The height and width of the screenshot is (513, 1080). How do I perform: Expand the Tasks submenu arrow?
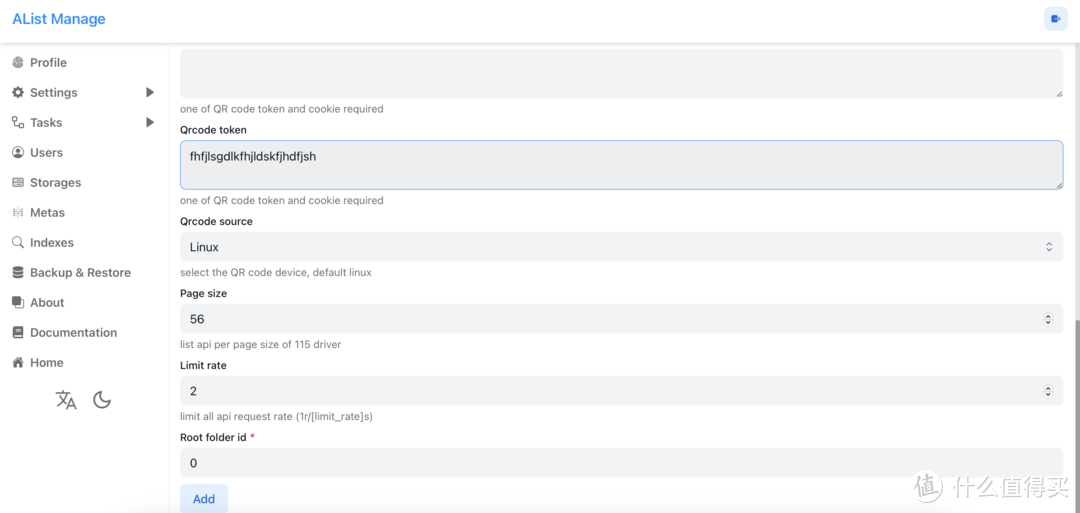150,122
